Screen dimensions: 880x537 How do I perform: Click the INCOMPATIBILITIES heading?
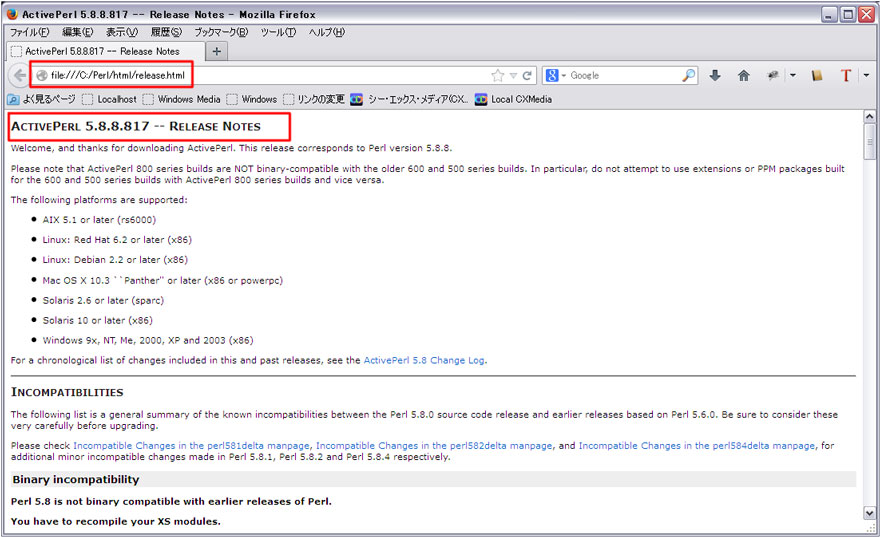tap(67, 392)
